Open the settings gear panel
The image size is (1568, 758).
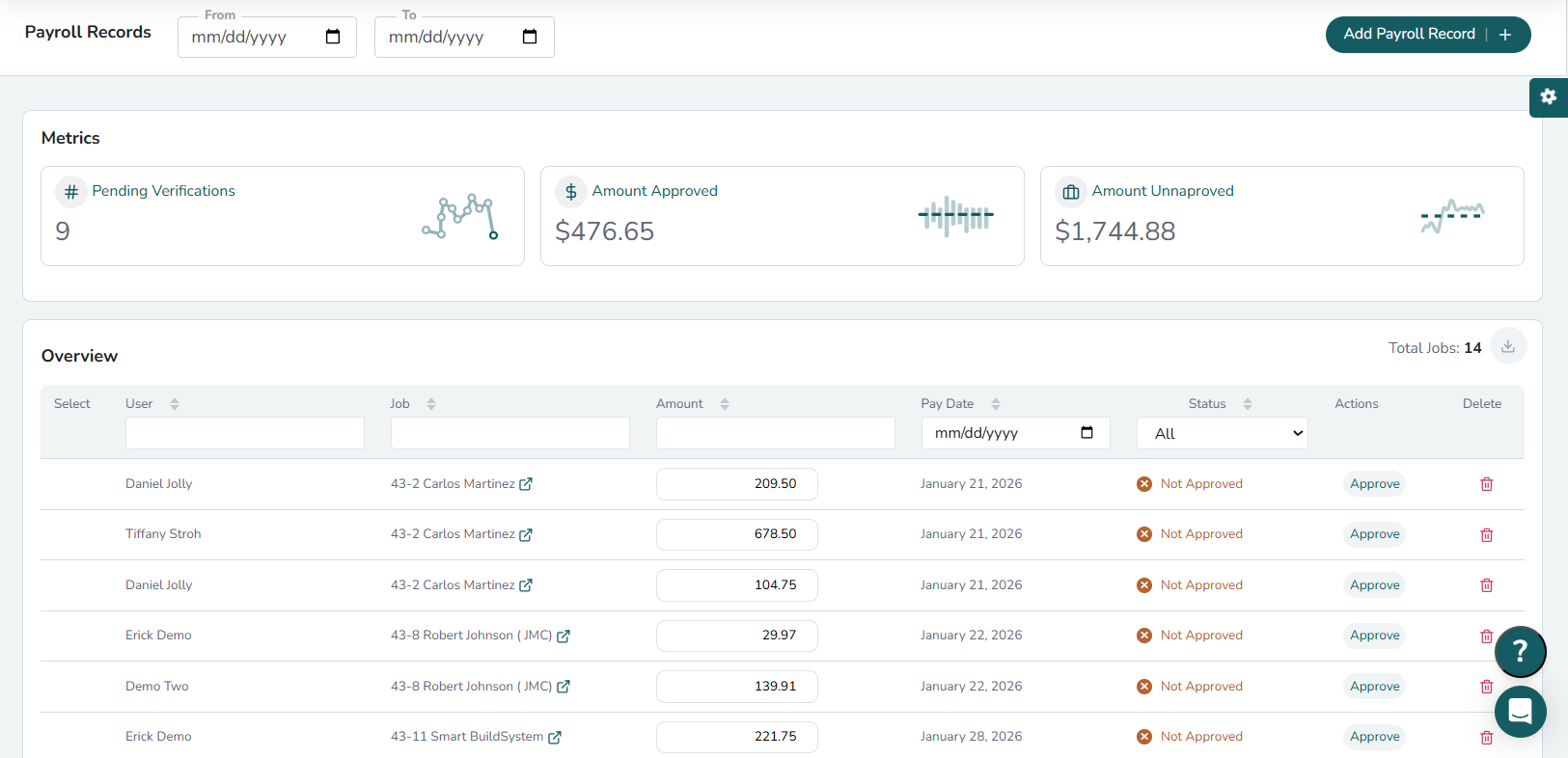click(1548, 97)
